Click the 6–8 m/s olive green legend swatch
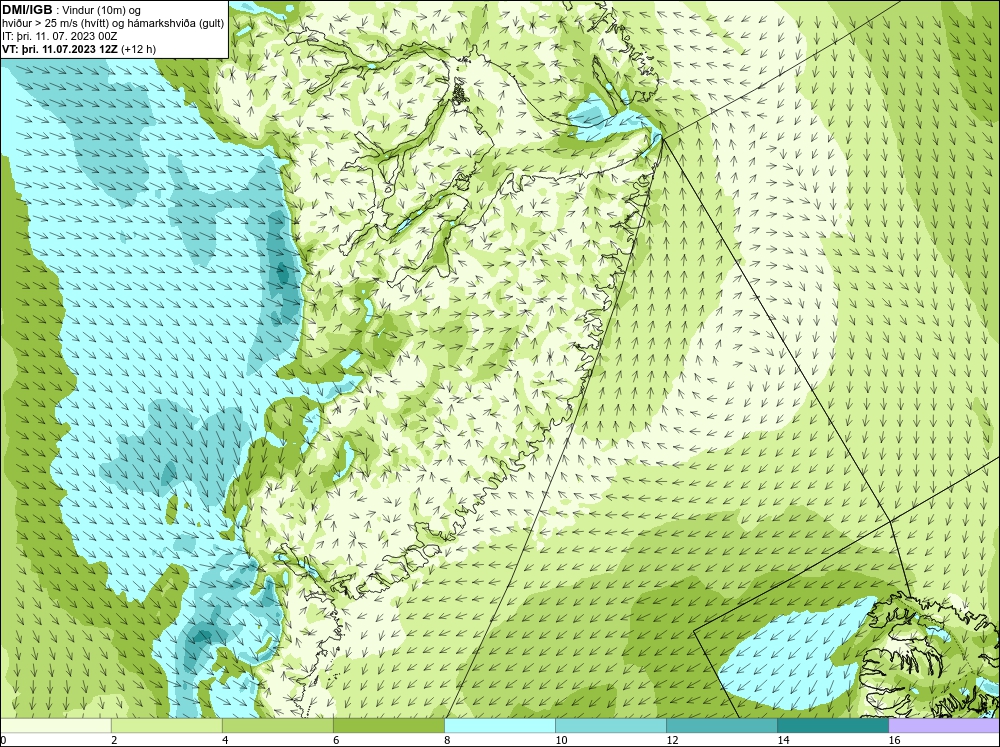 [x=389, y=726]
